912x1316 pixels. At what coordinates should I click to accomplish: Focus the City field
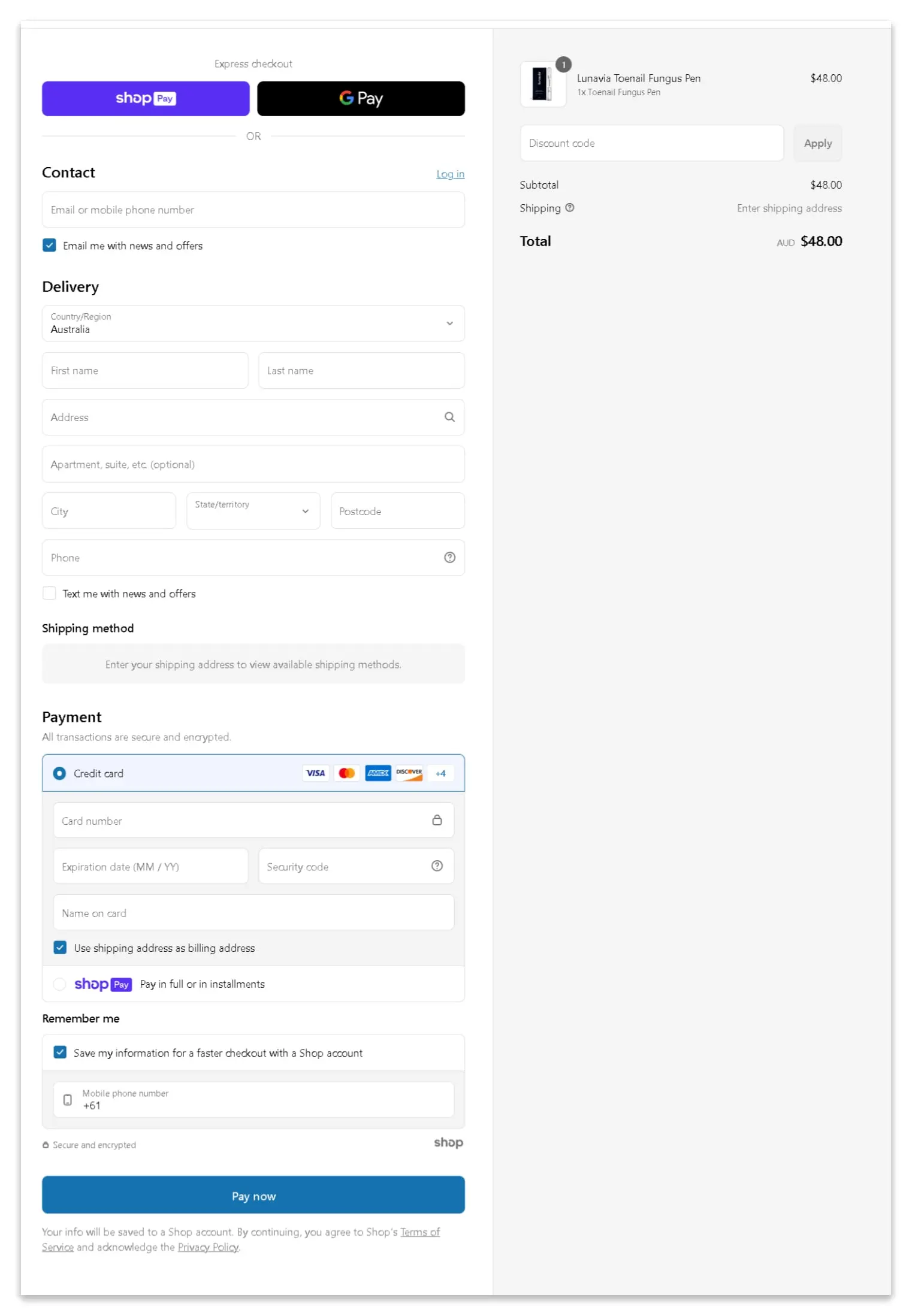tap(109, 511)
